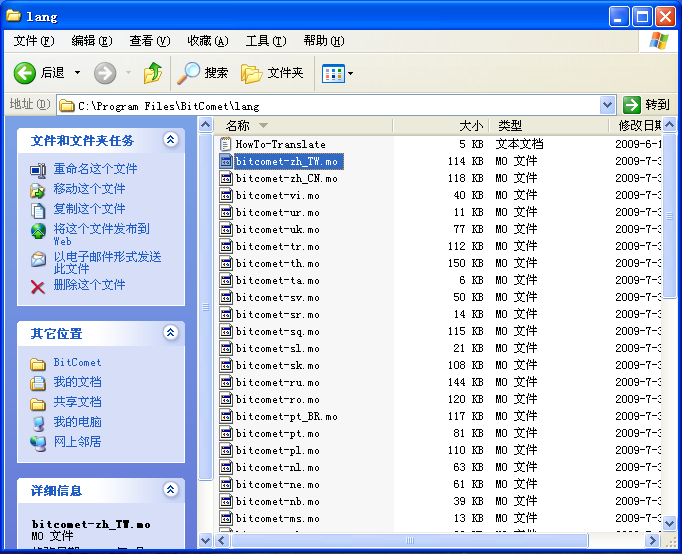
Task: Click the rename file (重命名这个文件) icon
Action: click(x=38, y=170)
